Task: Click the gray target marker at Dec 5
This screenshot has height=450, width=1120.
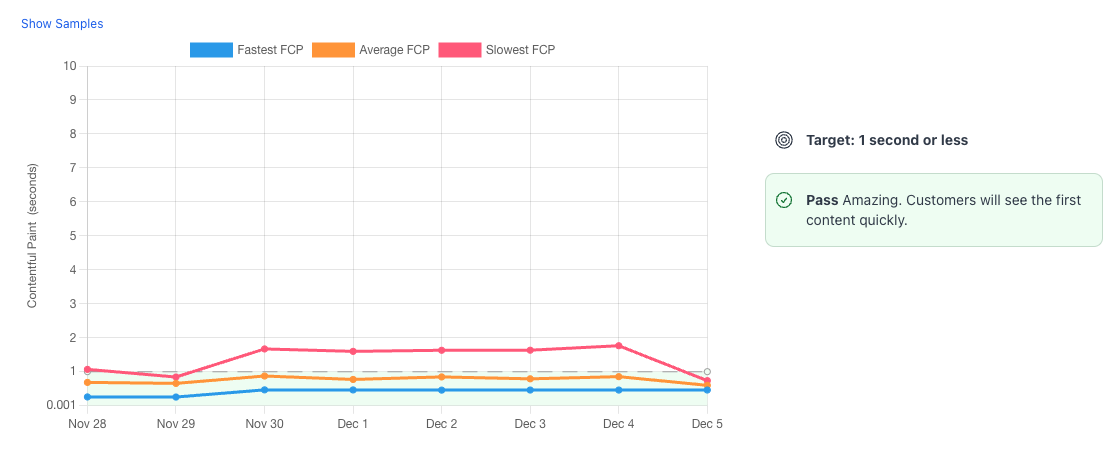Action: tap(707, 372)
